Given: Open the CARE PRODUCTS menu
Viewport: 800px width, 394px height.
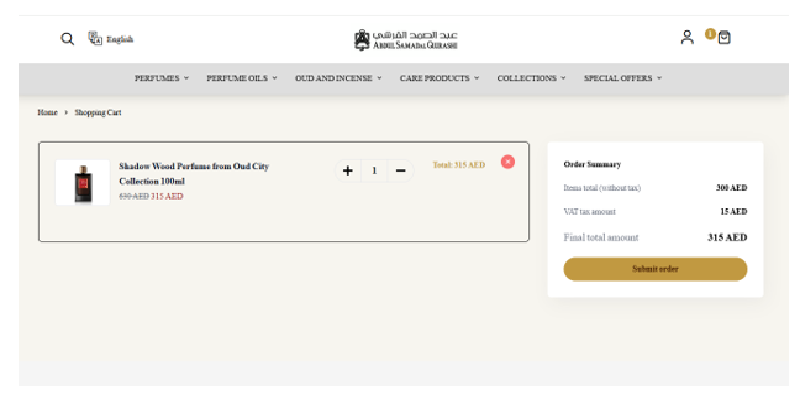Looking at the screenshot, I should 435,78.
